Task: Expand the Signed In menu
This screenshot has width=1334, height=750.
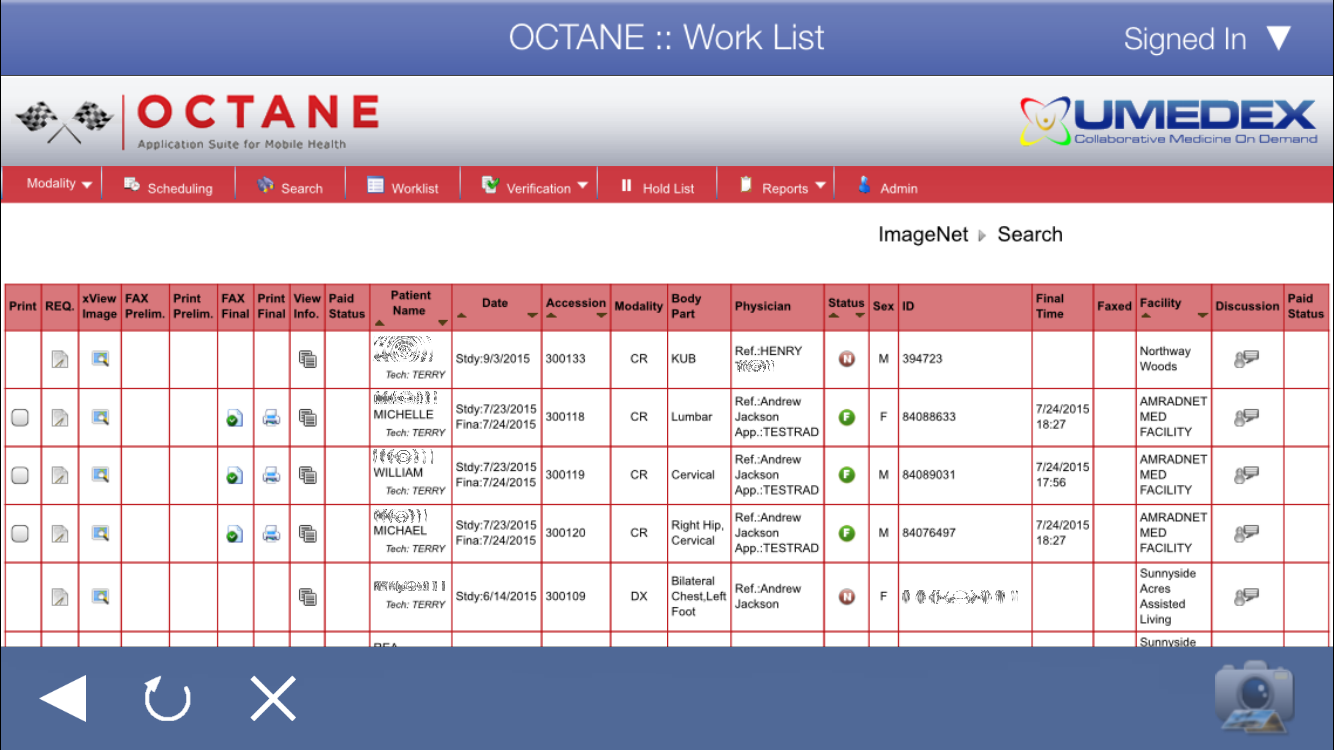Action: 1207,39
